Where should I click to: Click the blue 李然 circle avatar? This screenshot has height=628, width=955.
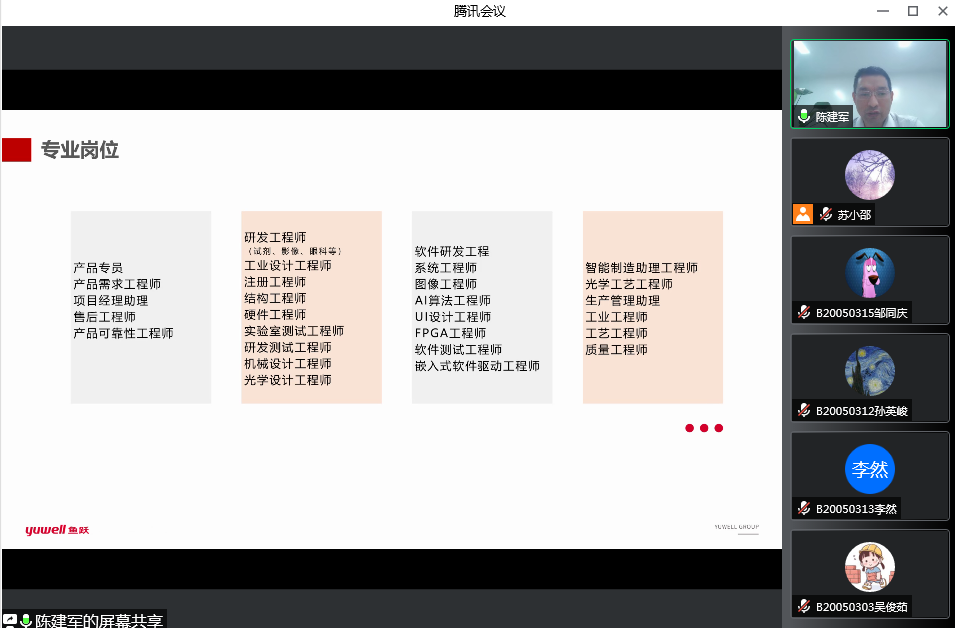(869, 469)
